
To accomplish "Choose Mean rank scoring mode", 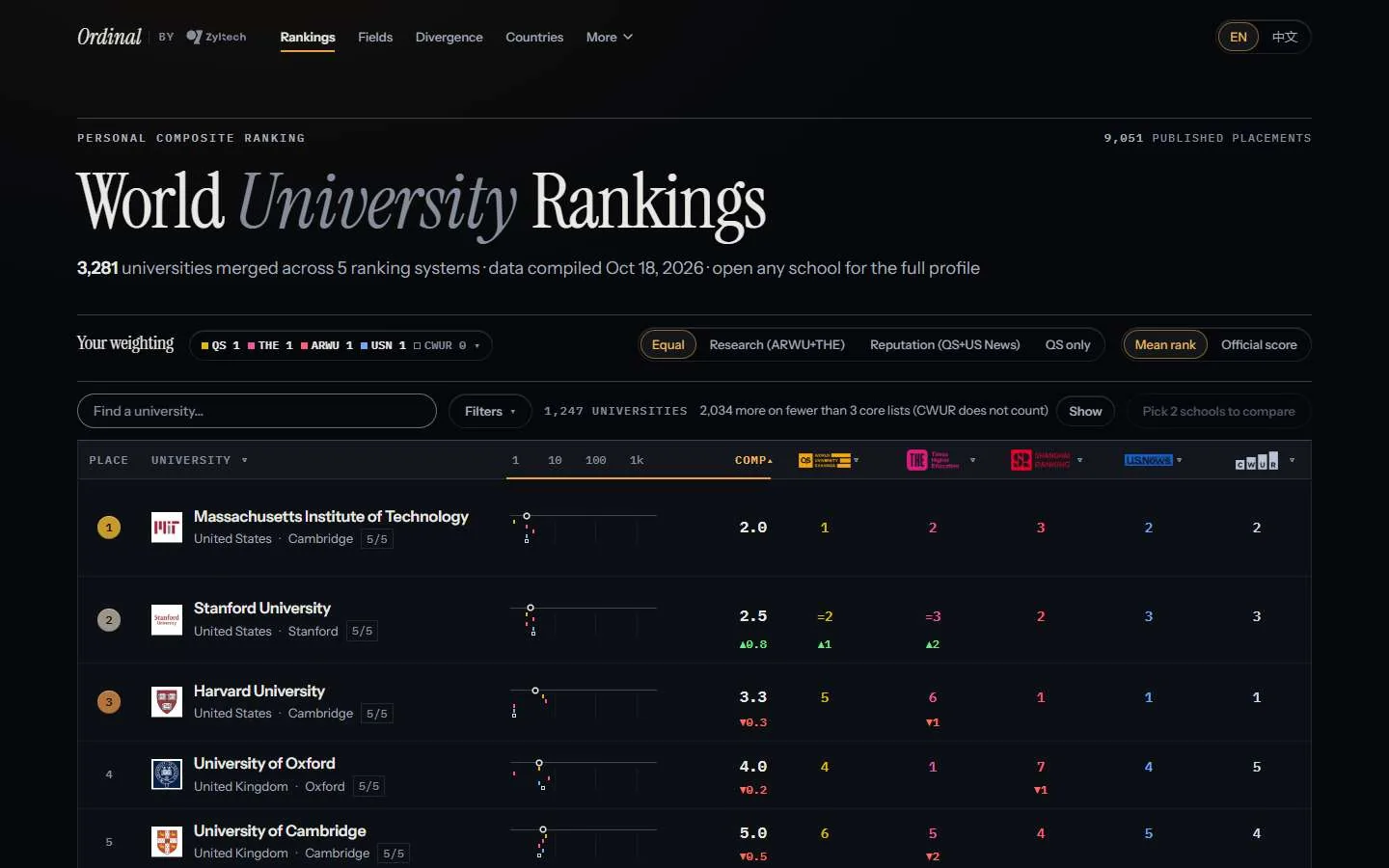I will click(1165, 344).
